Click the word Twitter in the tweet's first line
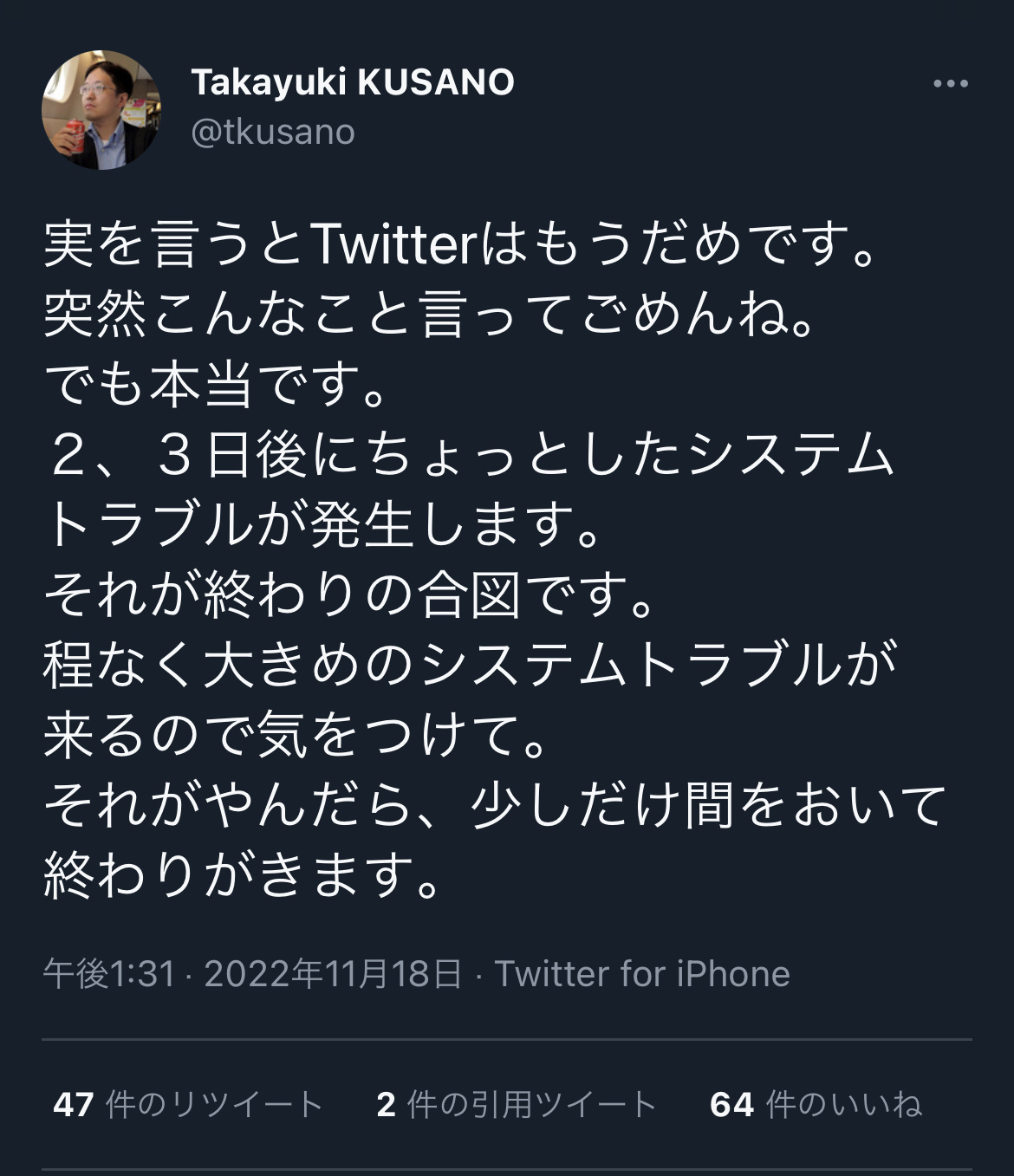 point(394,246)
